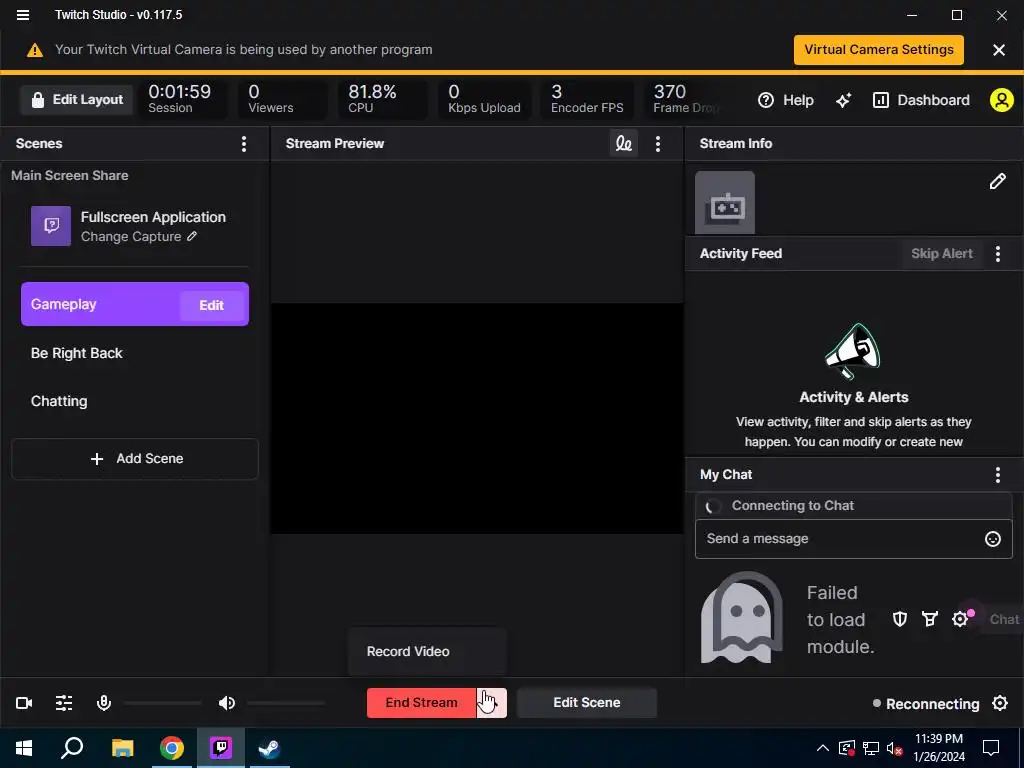Click the chat rewards icon
Image resolution: width=1024 pixels, height=768 pixels.
929,618
